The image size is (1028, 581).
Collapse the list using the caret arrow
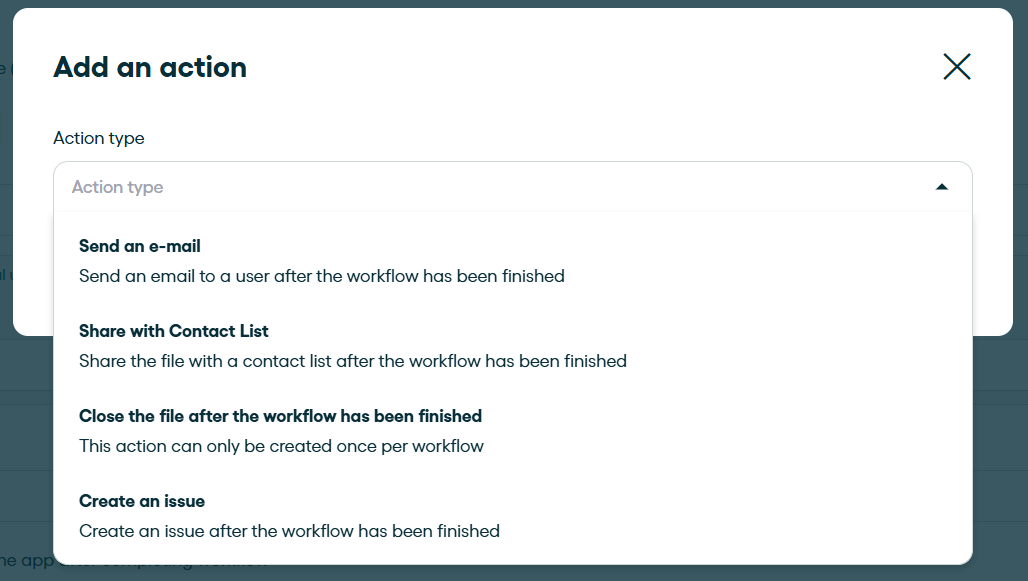click(x=941, y=187)
